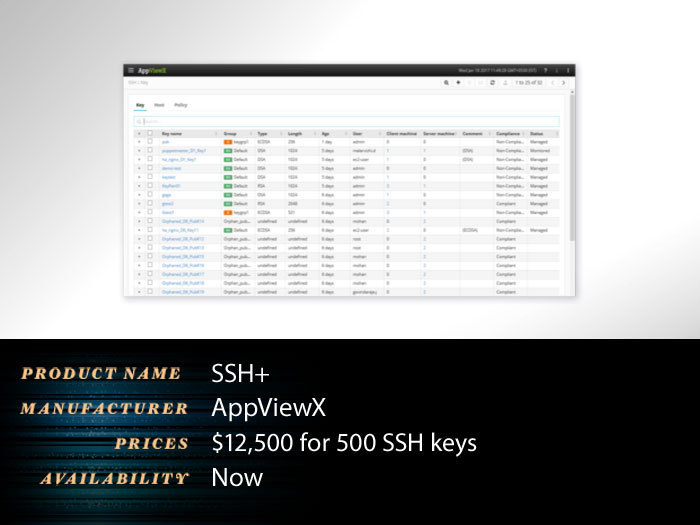Click the Type column header

point(262,133)
